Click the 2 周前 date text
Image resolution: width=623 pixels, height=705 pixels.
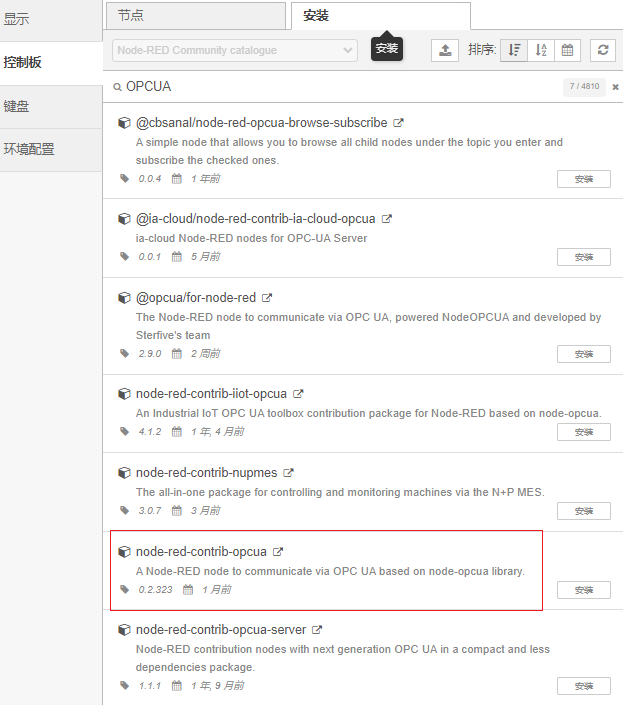coord(205,353)
